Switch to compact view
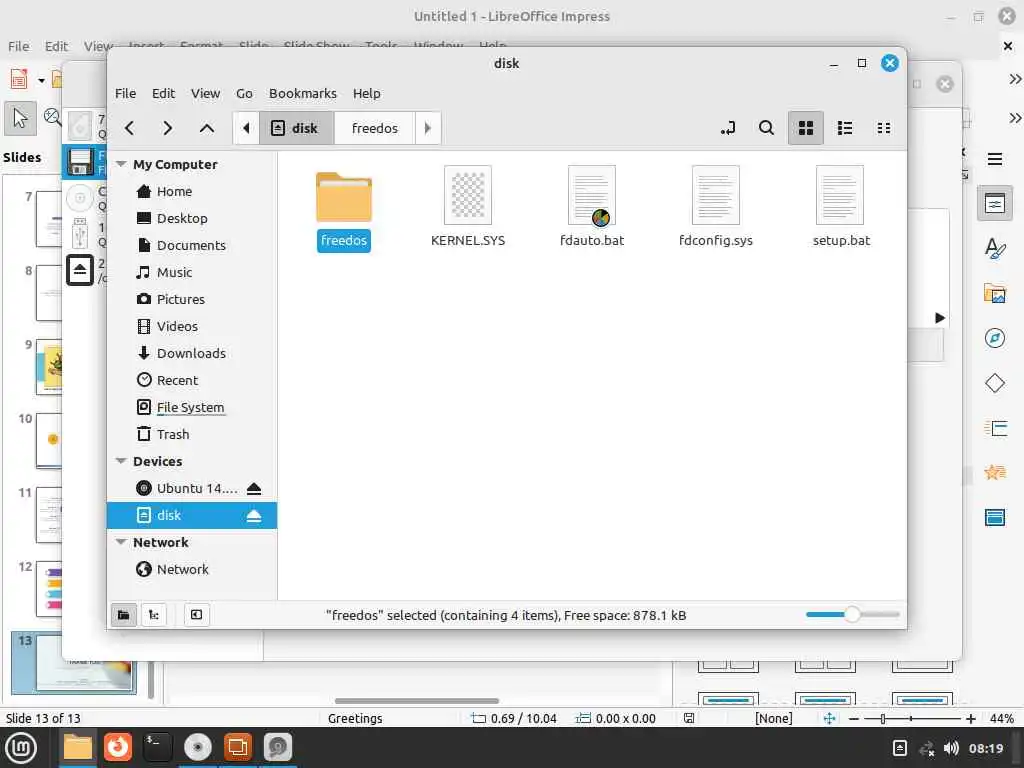The image size is (1024, 768). [x=884, y=128]
